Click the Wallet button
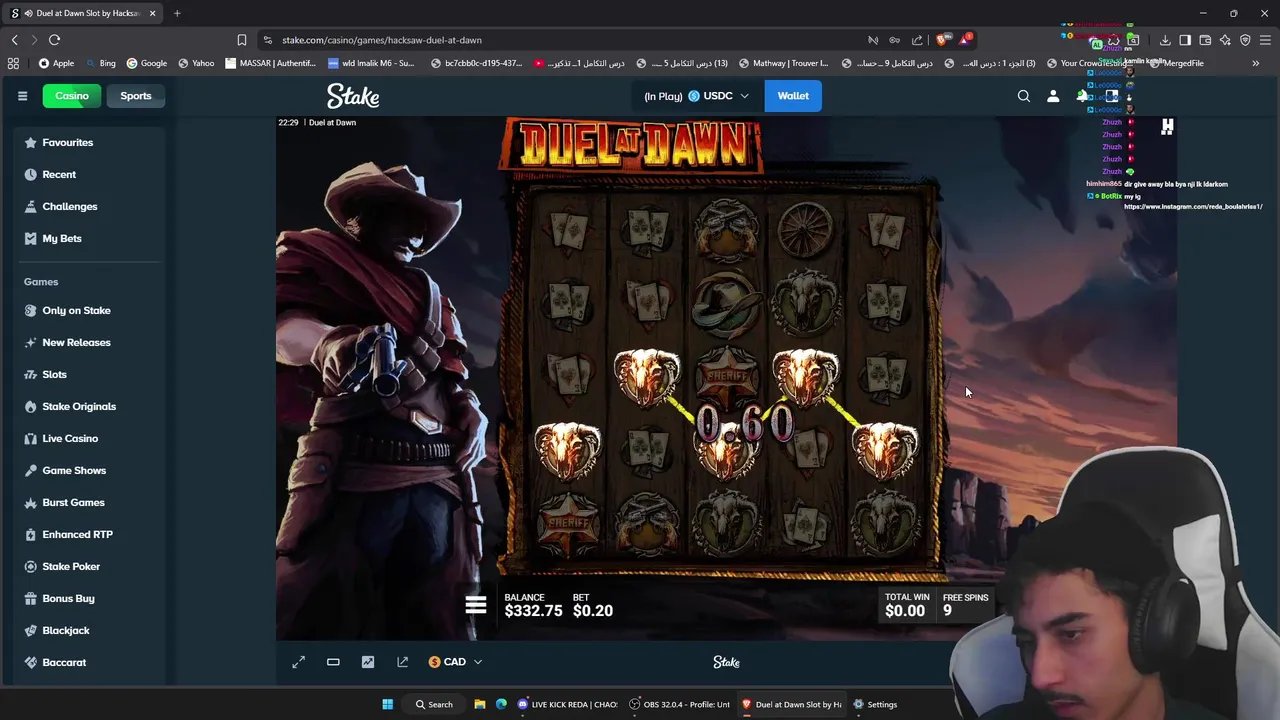 [793, 96]
